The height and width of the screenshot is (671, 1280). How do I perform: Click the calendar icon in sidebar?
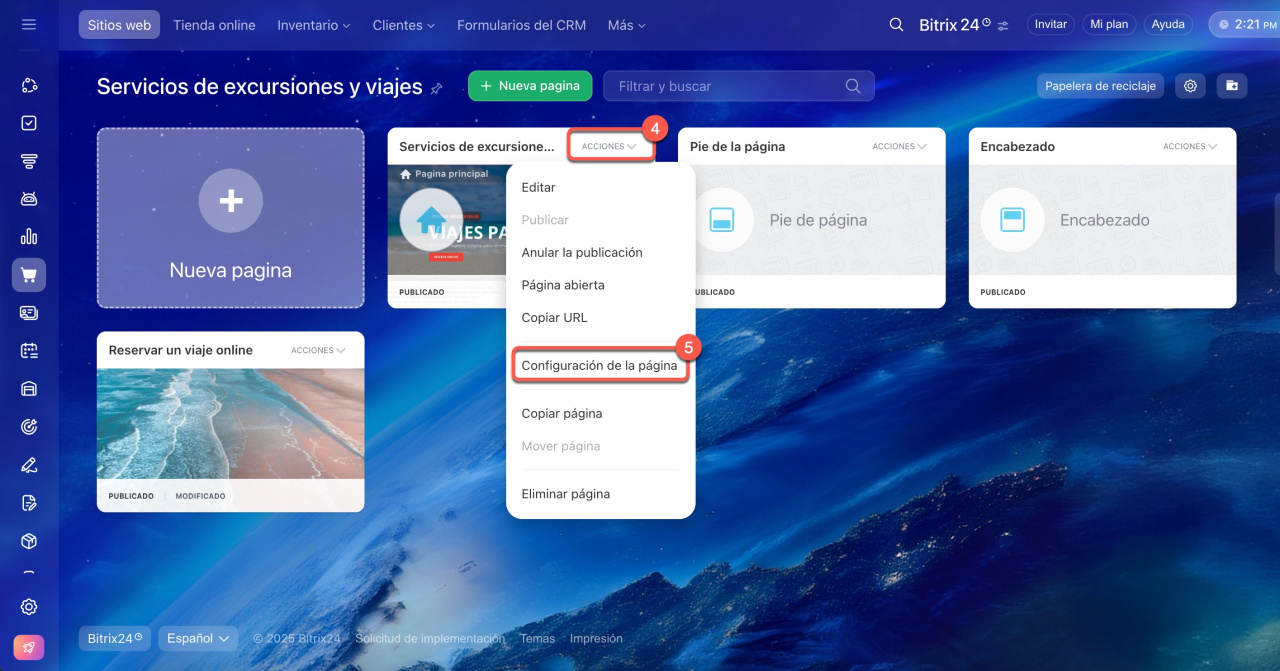click(29, 351)
